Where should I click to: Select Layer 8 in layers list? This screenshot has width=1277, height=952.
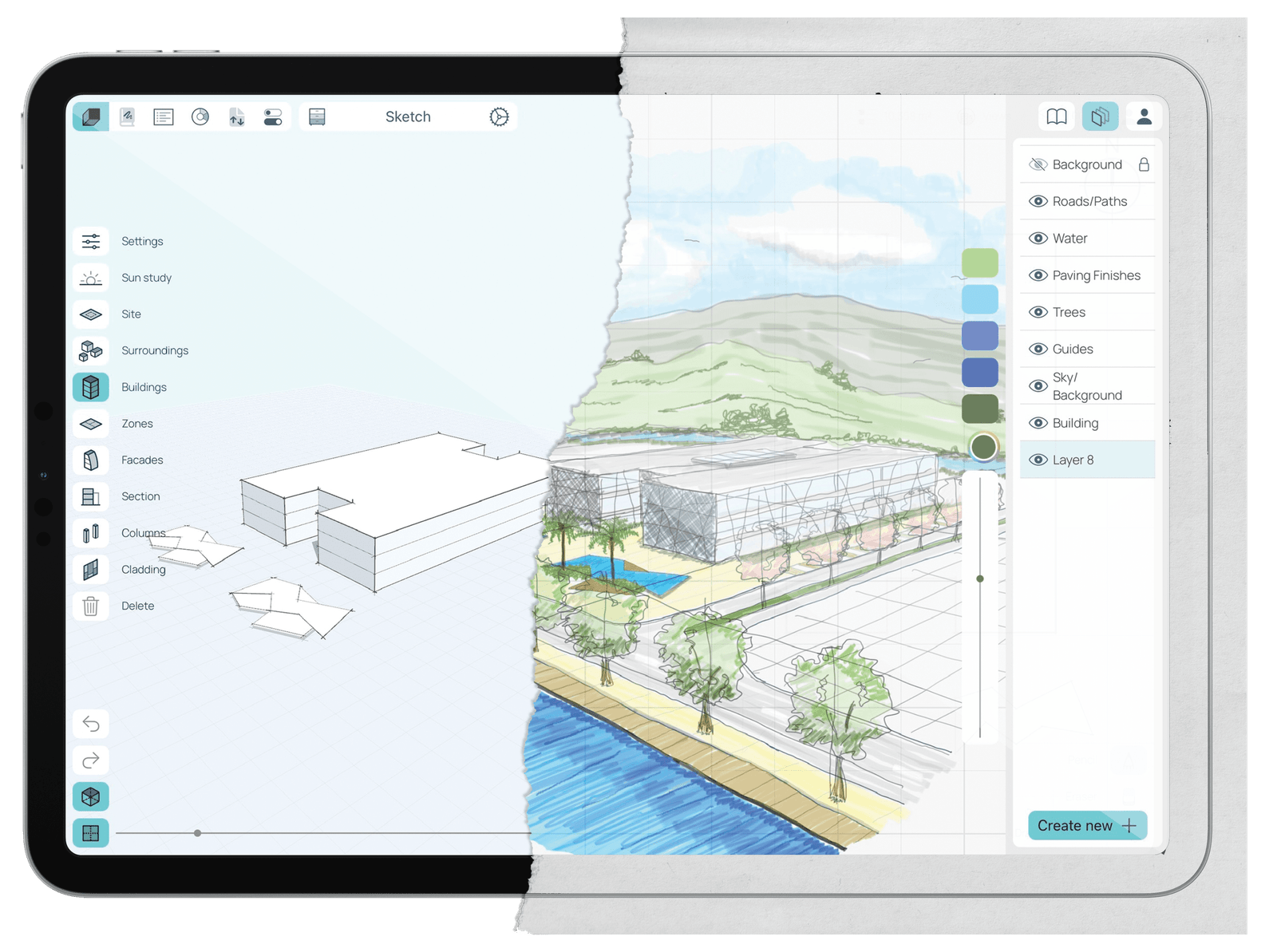pos(1087,460)
